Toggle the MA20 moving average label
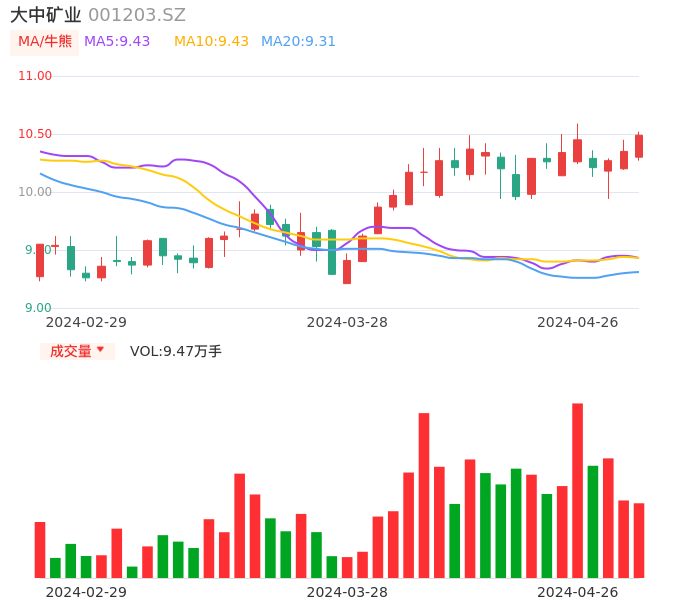 click(298, 42)
